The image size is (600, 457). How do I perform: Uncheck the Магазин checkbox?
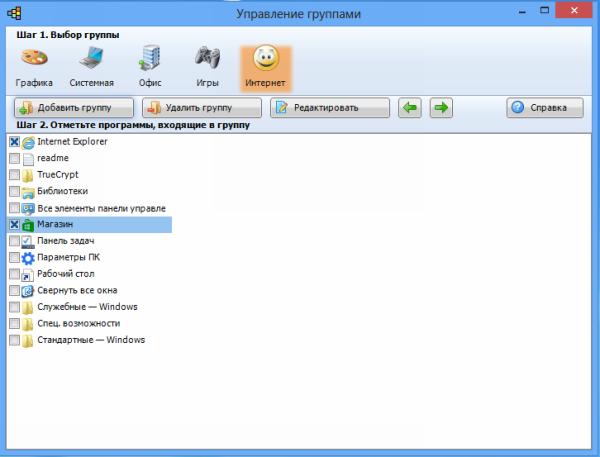click(14, 224)
